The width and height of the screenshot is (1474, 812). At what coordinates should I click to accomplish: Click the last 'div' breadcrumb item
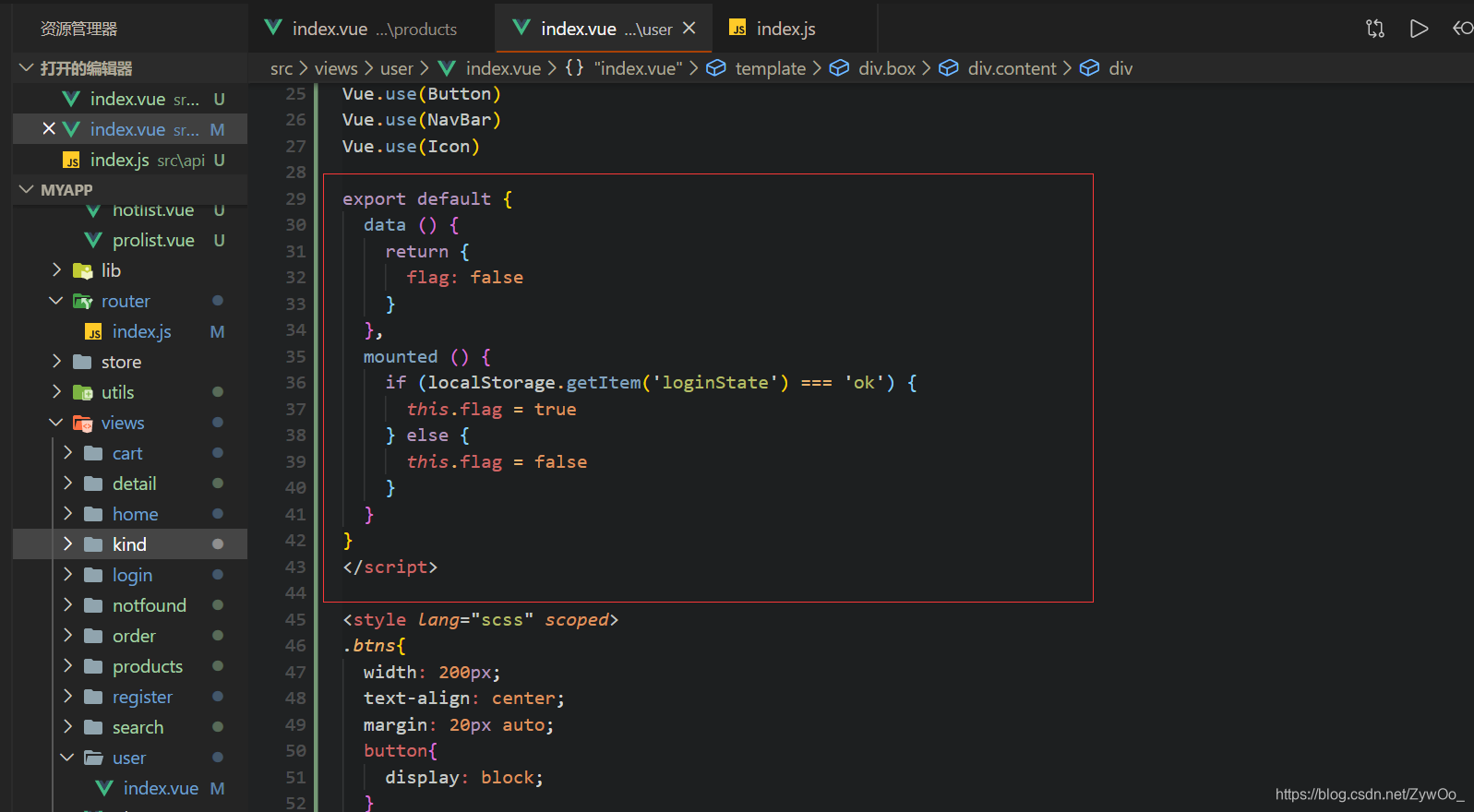tap(1120, 68)
